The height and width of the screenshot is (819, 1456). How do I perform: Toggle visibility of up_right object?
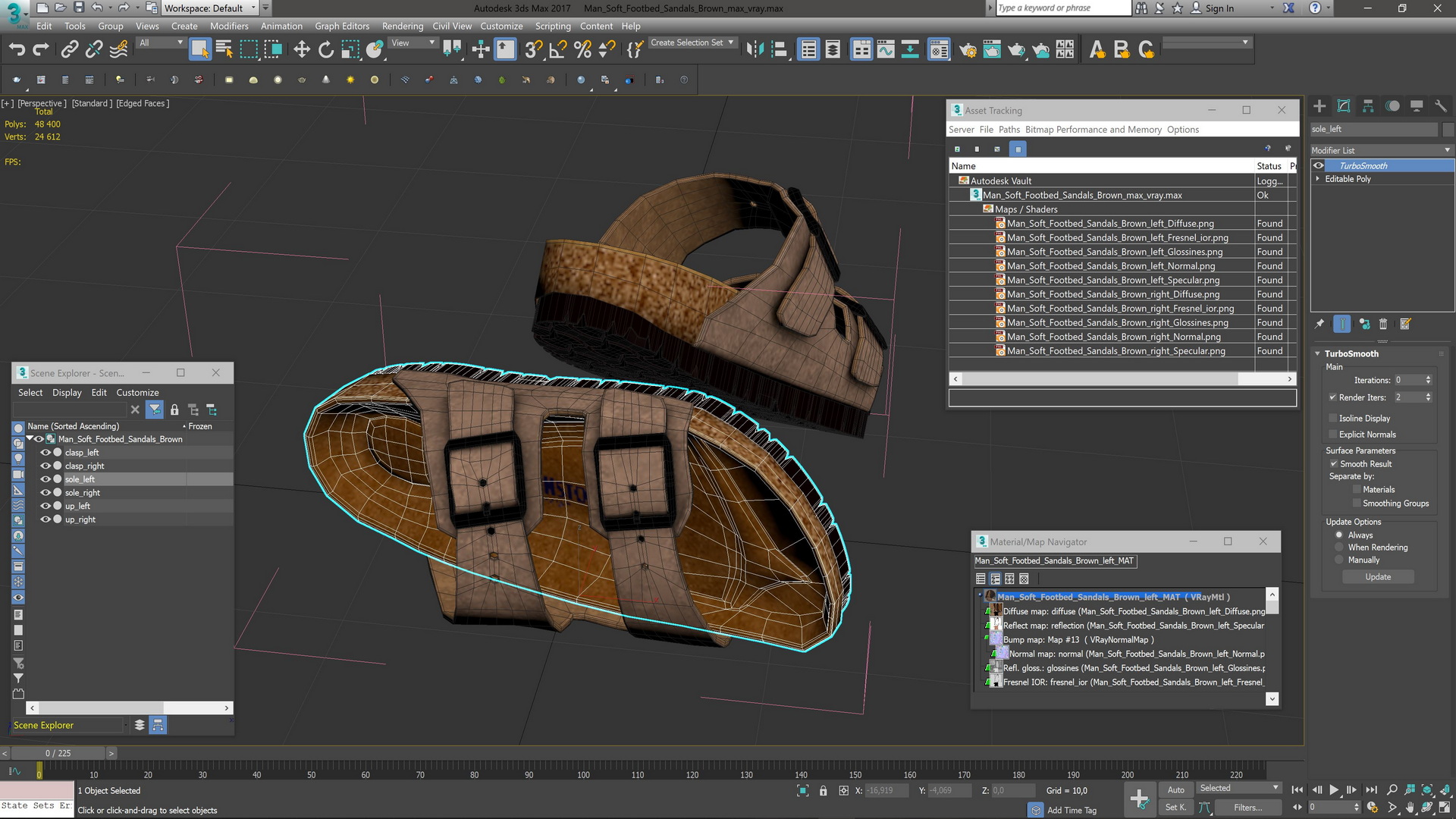[45, 519]
